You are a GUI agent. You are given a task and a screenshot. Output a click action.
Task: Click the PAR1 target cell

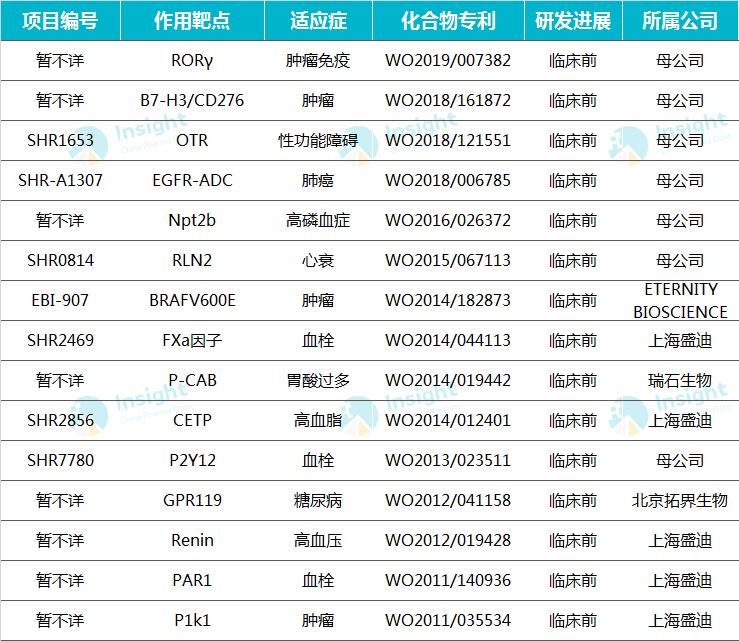tap(192, 581)
